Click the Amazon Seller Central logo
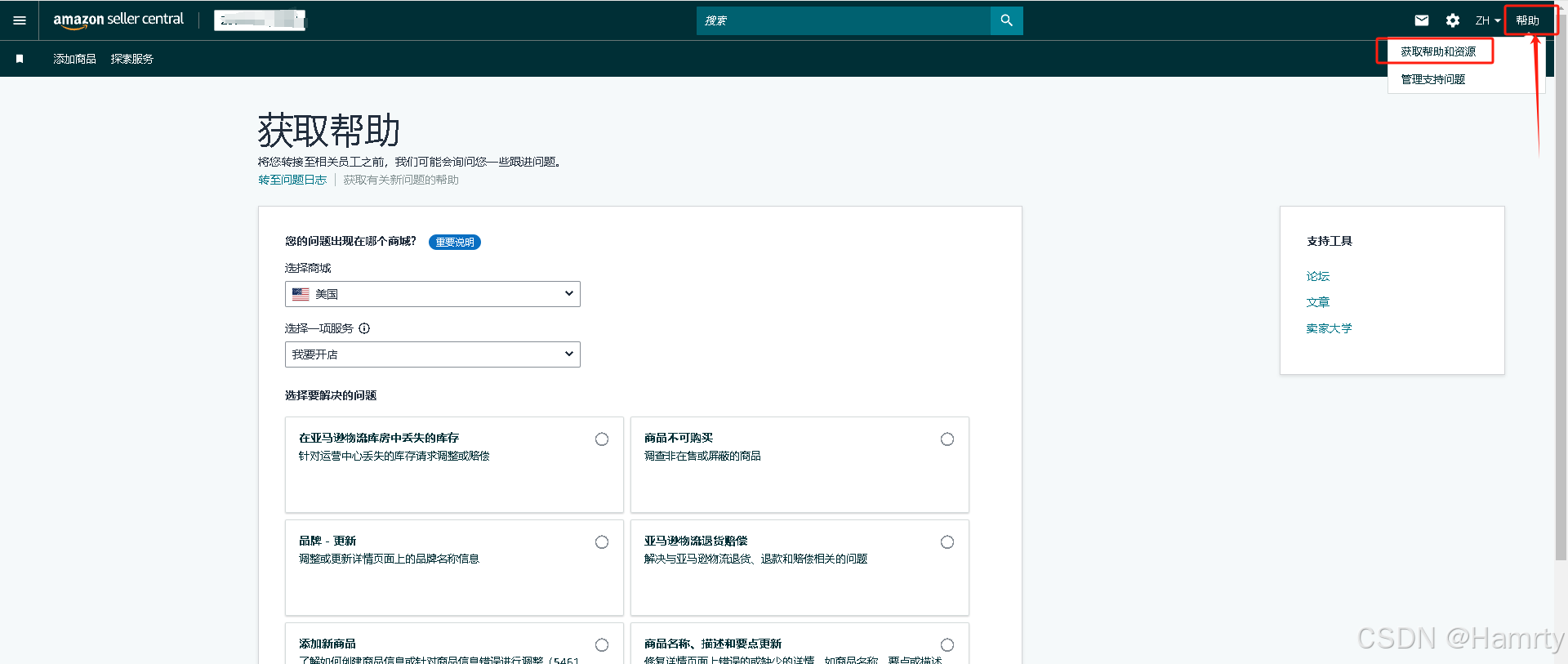Viewport: 1568px width, 664px height. tap(118, 20)
